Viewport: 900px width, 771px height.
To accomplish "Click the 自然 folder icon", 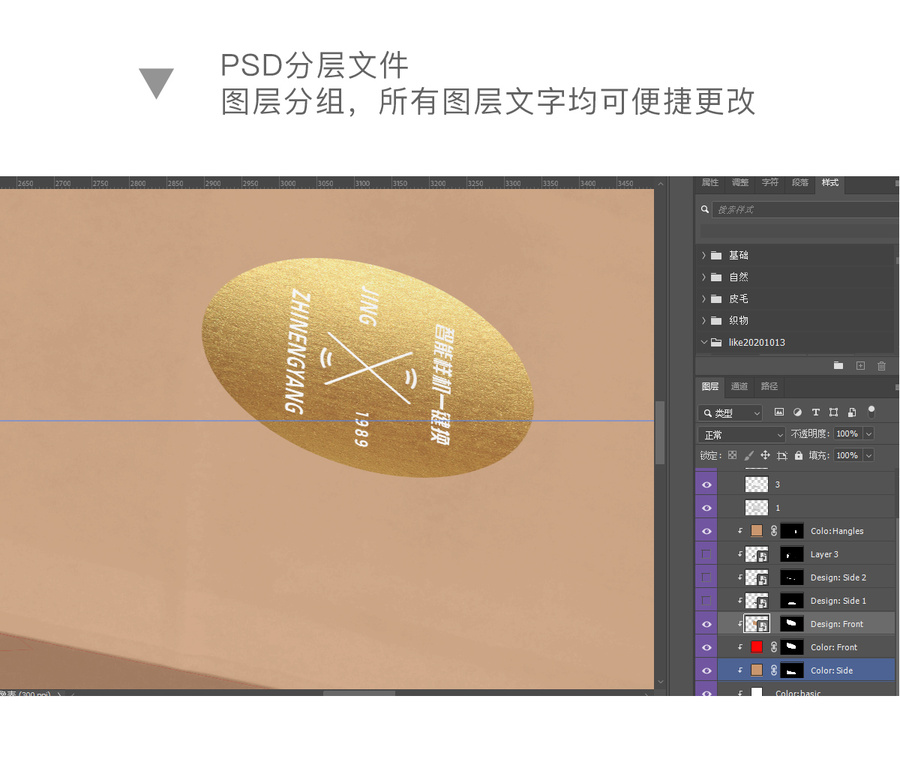I will click(716, 277).
